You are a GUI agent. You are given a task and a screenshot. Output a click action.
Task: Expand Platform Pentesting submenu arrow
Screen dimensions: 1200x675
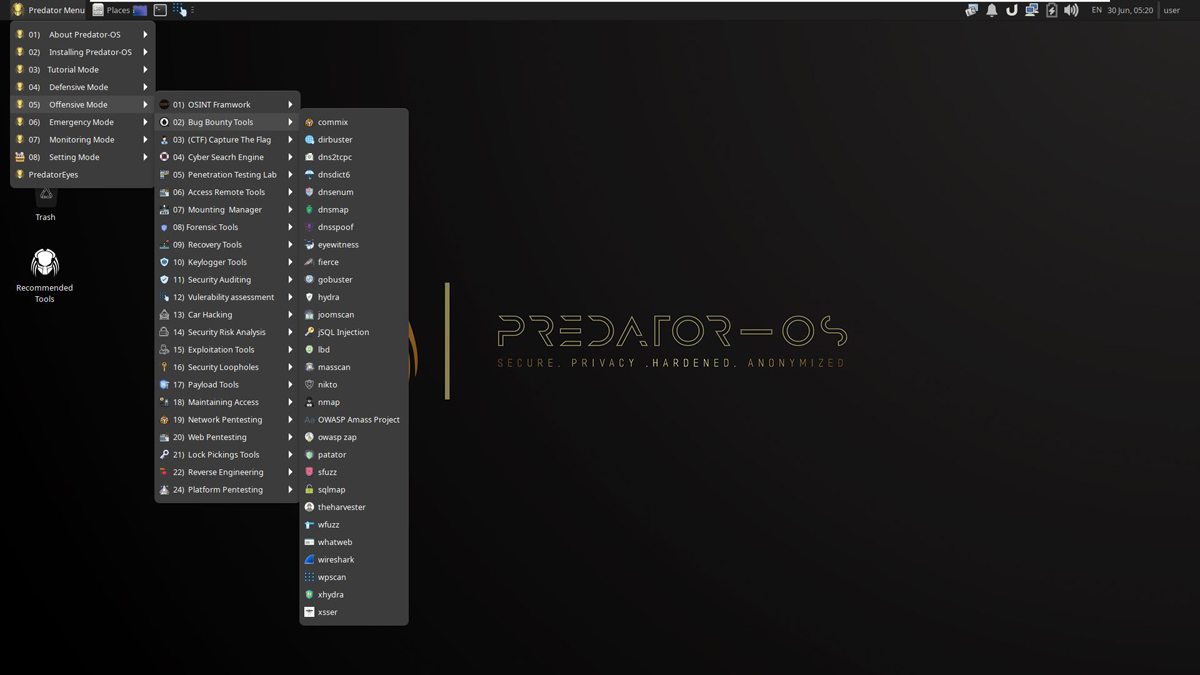coord(291,490)
